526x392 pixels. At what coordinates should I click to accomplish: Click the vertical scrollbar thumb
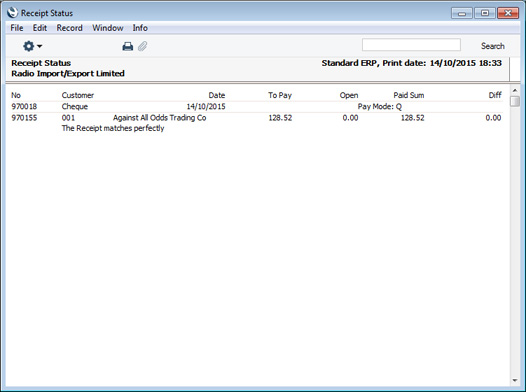pos(515,101)
